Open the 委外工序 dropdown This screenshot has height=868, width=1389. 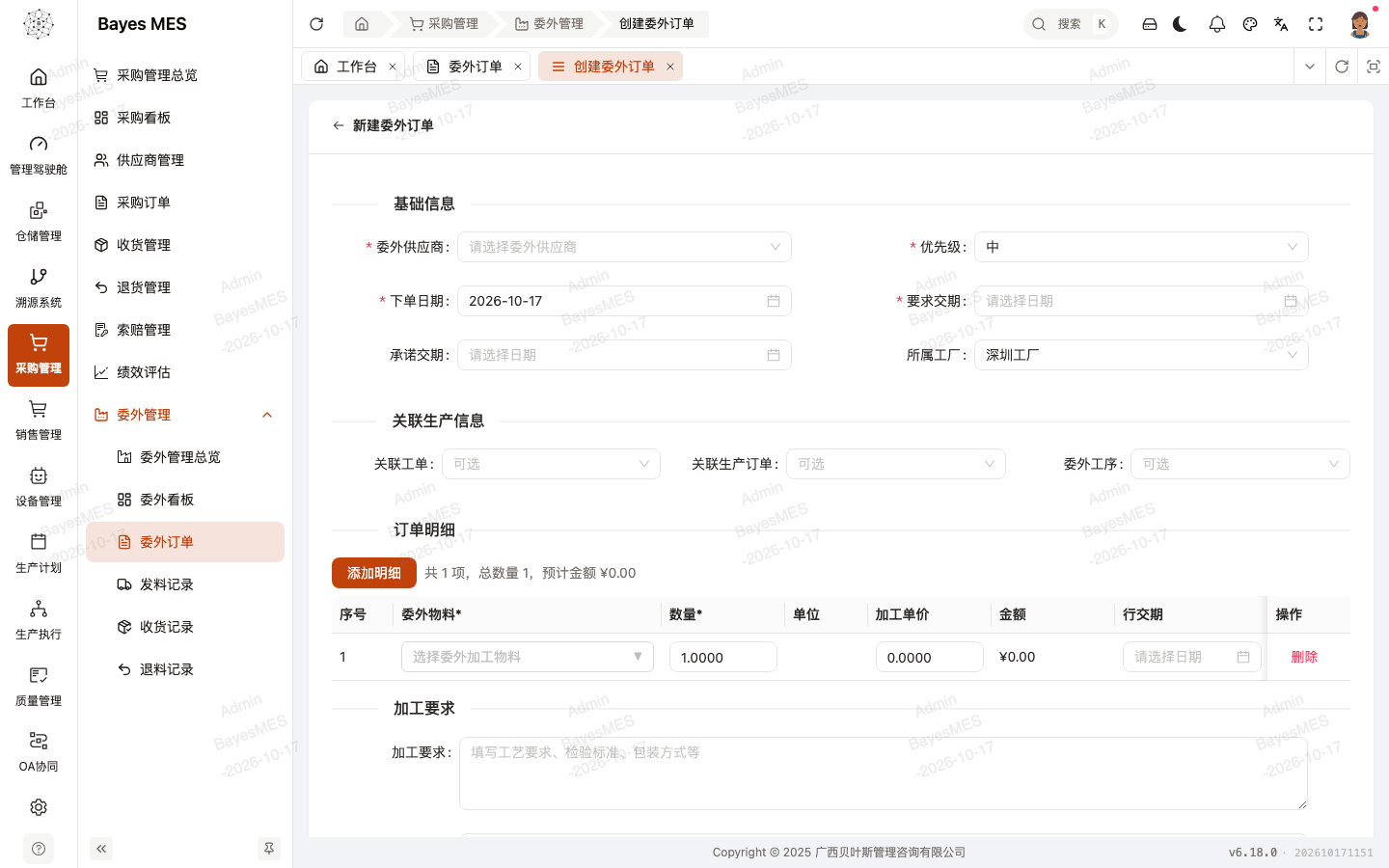1240,464
